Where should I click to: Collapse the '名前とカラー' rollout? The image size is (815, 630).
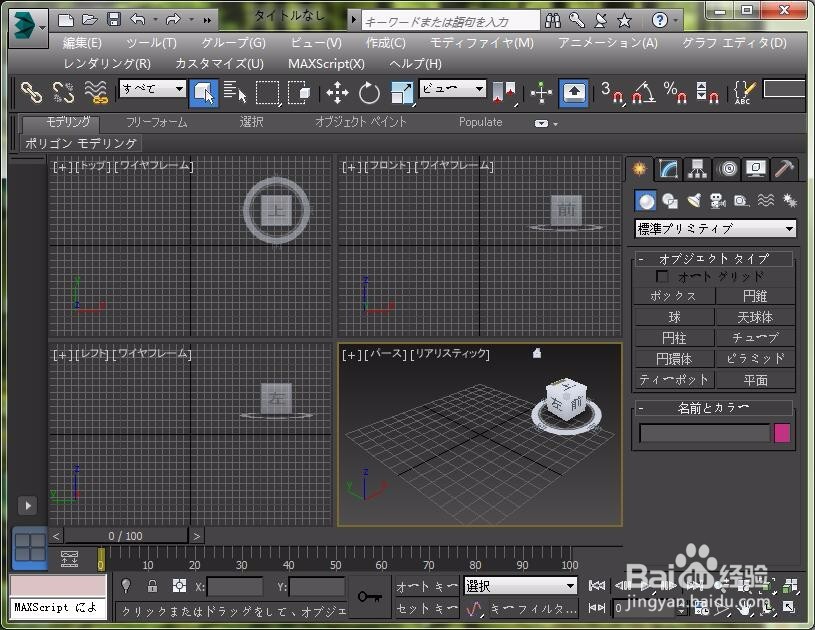point(713,408)
